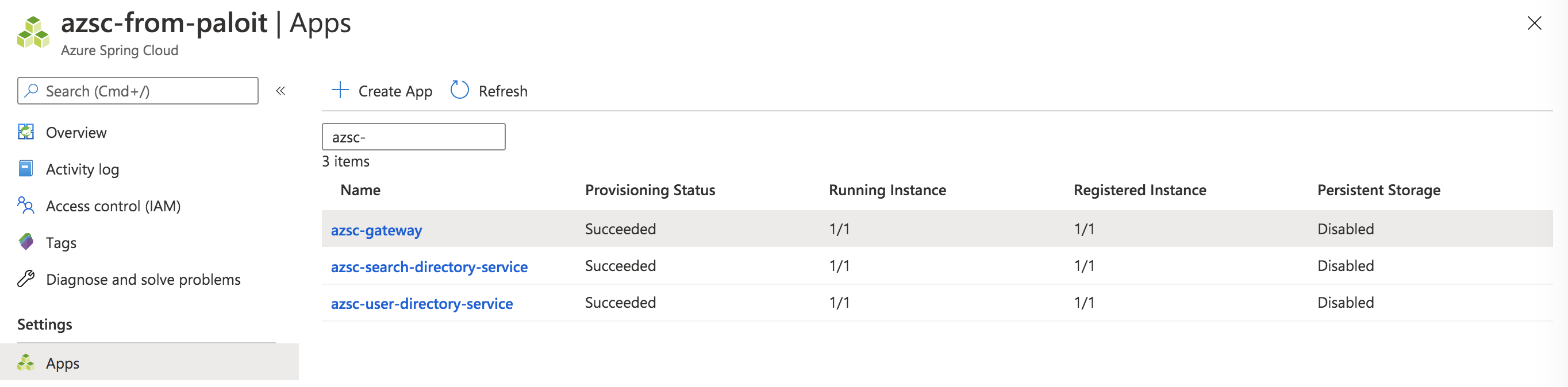Open azsc-search-directory-service app
This screenshot has height=387, width=1568.
429,266
